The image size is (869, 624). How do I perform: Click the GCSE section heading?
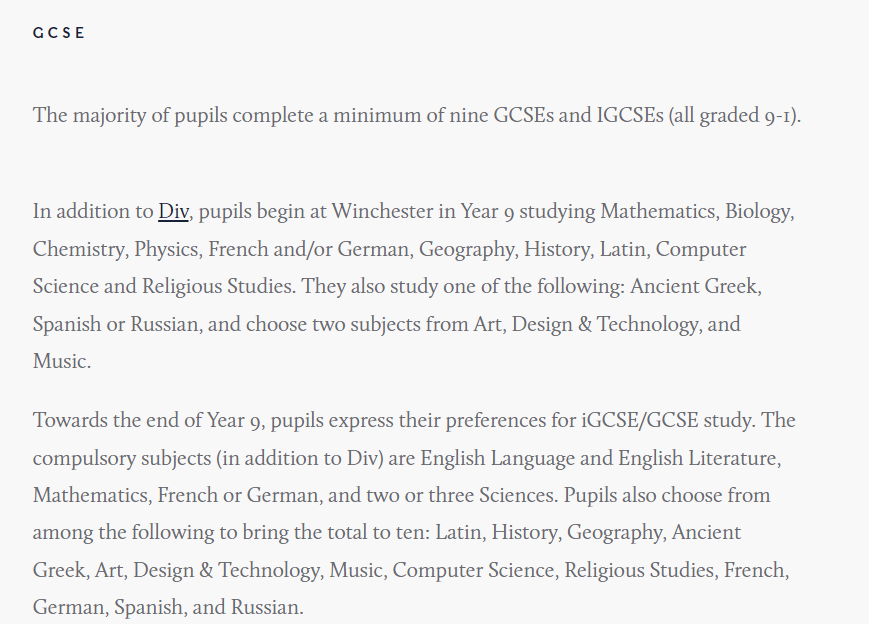[59, 33]
